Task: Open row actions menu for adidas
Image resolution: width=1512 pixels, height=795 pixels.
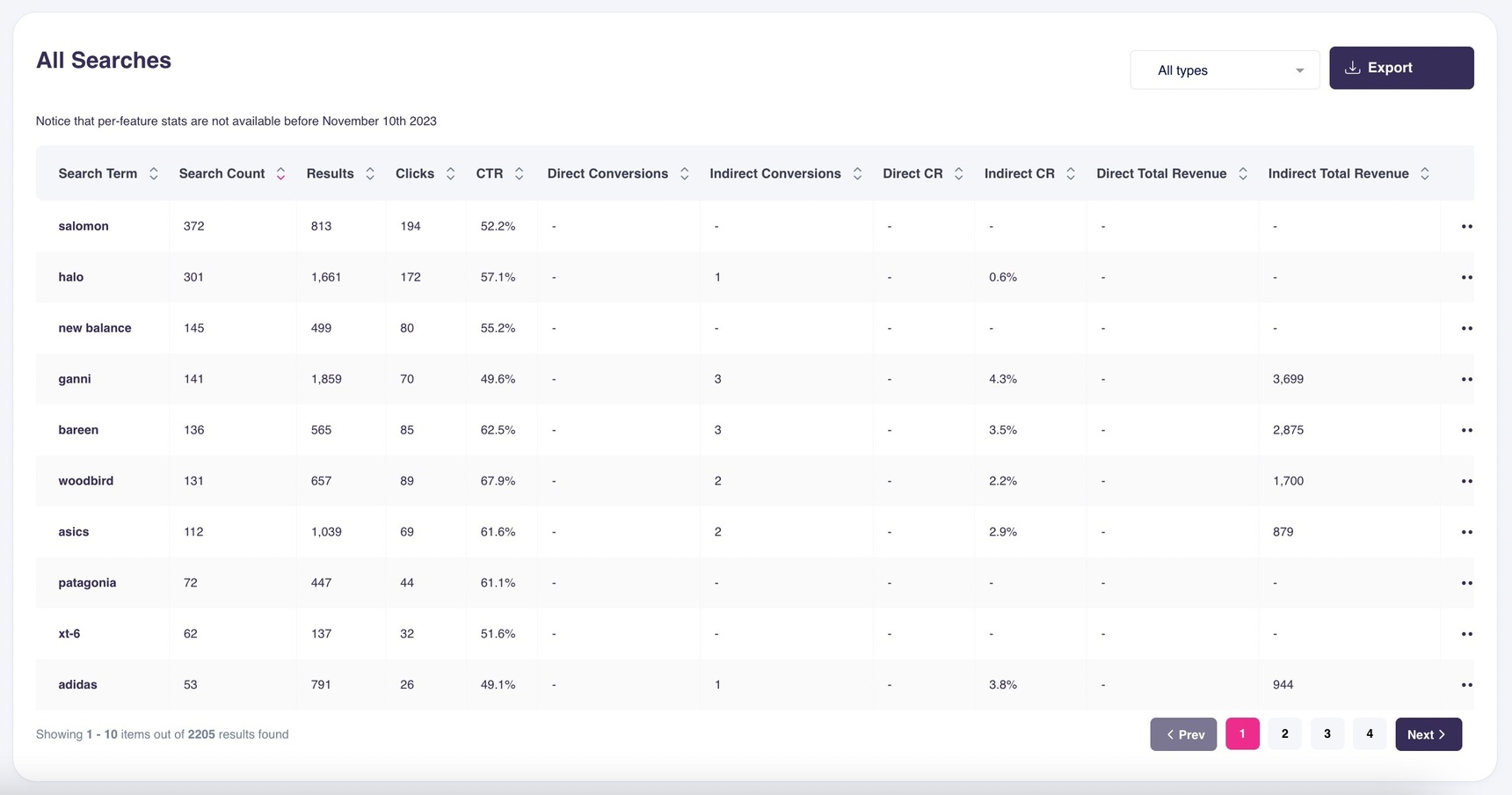Action: (x=1466, y=685)
